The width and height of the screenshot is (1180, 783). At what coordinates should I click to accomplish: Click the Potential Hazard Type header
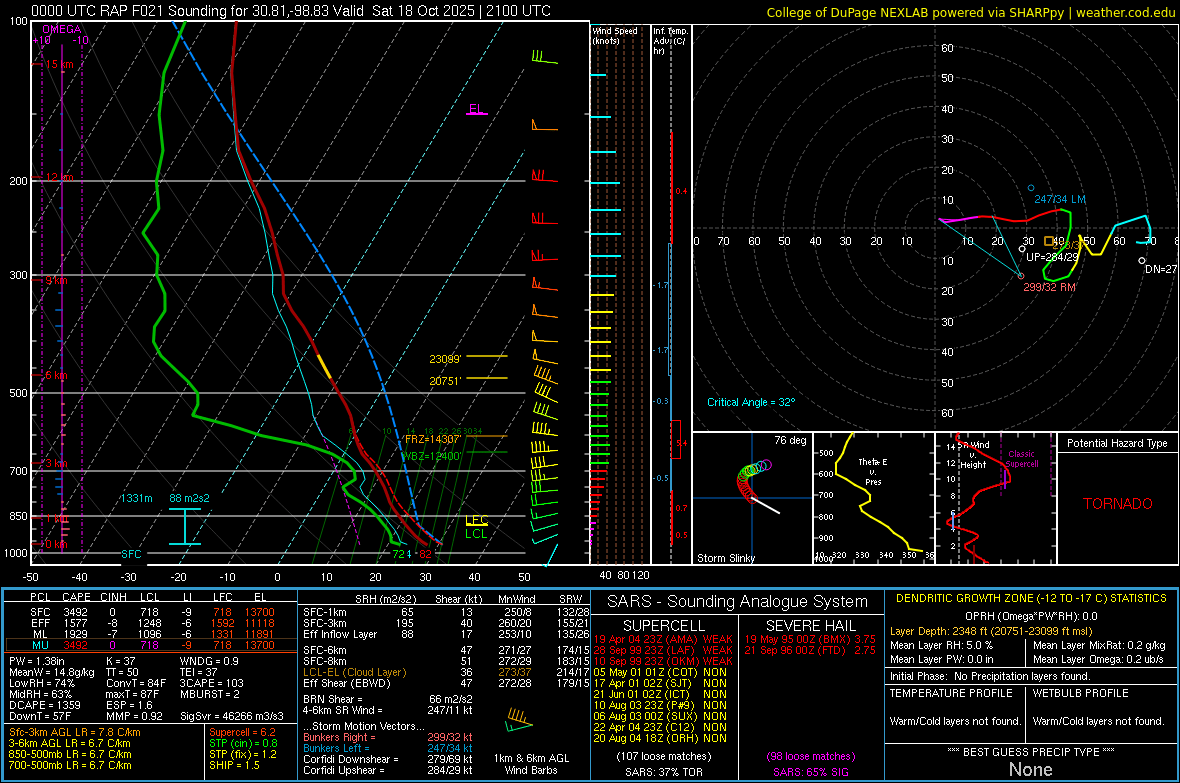[1118, 443]
